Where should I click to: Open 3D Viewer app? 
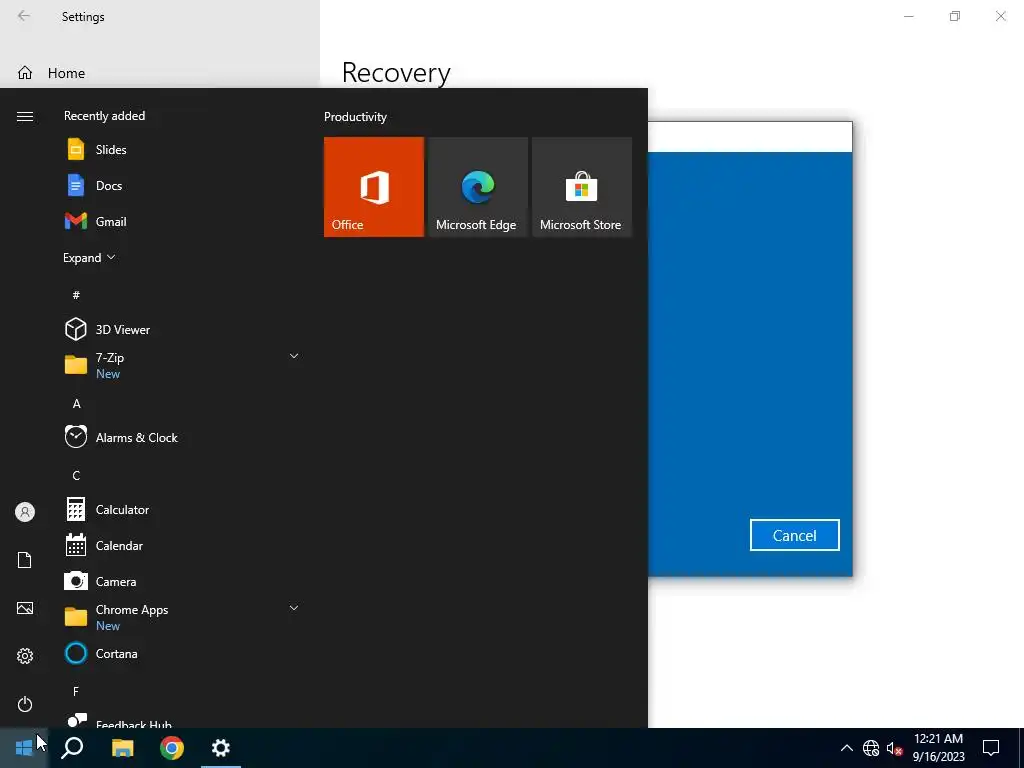182,329
